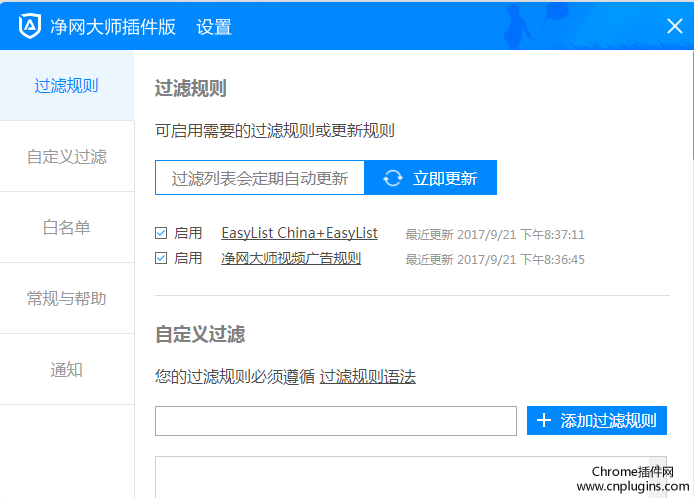Click timestamp 下午8:37:11 update text

(495, 234)
